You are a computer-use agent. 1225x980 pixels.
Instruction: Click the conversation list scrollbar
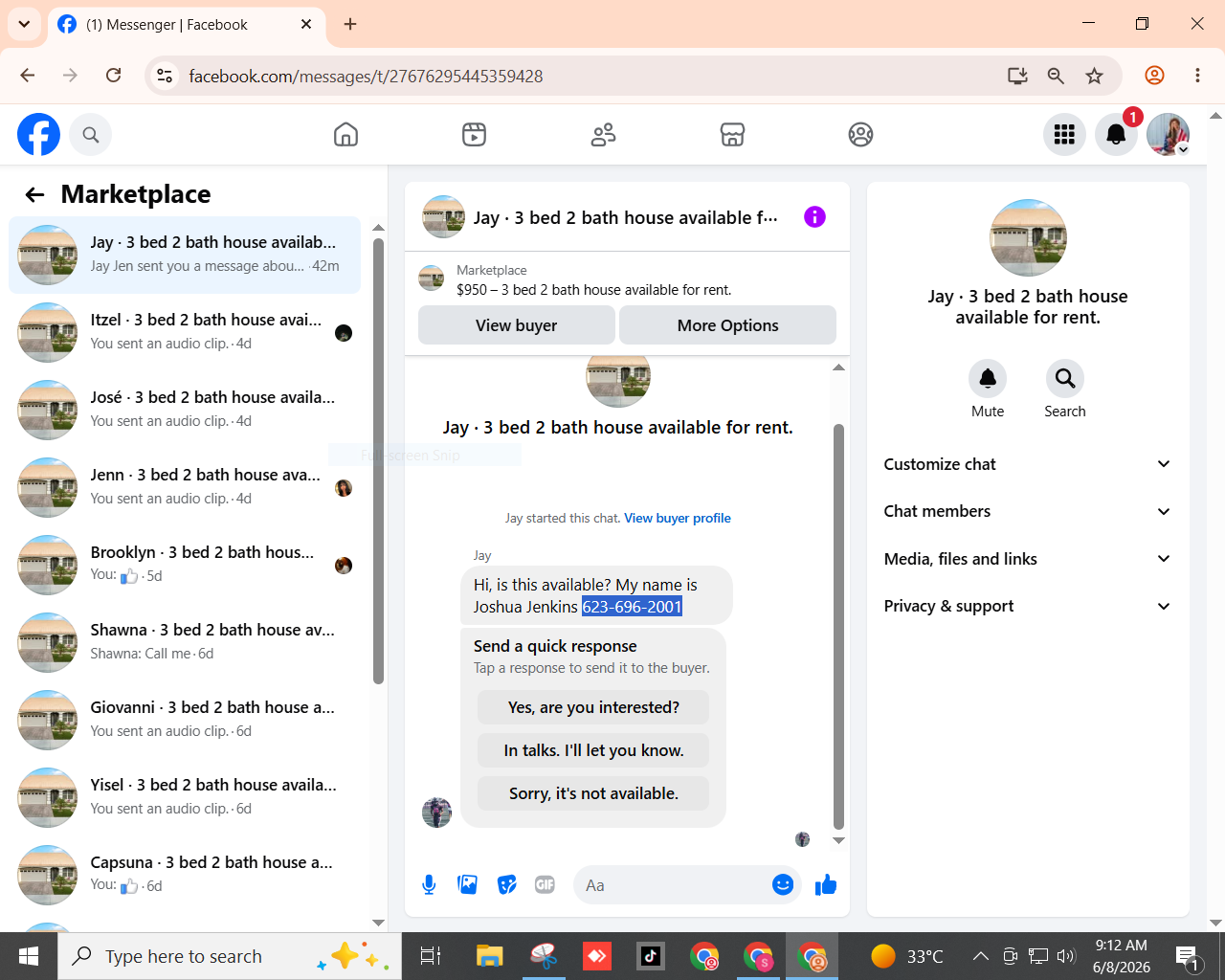pyautogui.click(x=378, y=461)
